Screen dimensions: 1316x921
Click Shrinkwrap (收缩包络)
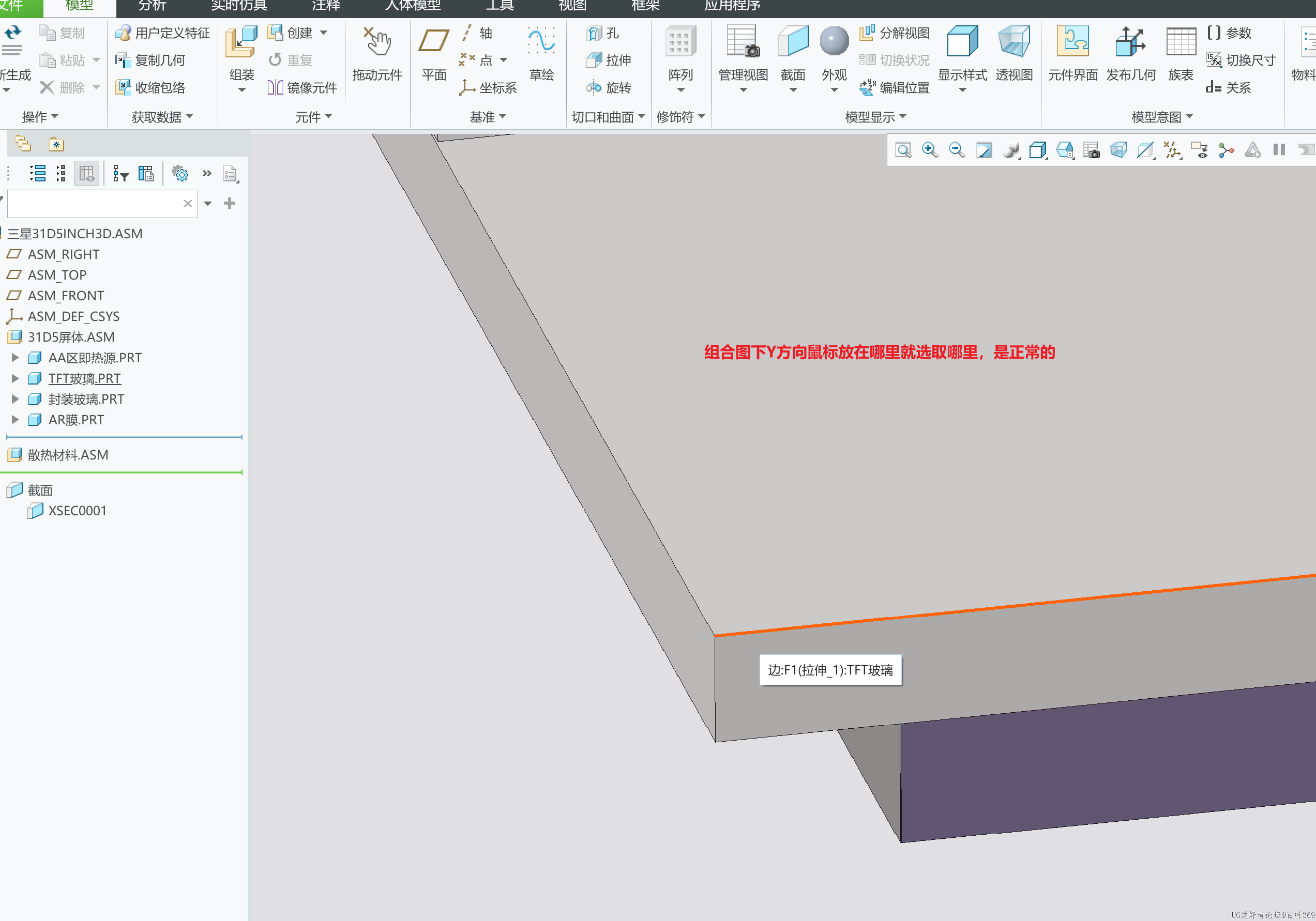point(149,88)
